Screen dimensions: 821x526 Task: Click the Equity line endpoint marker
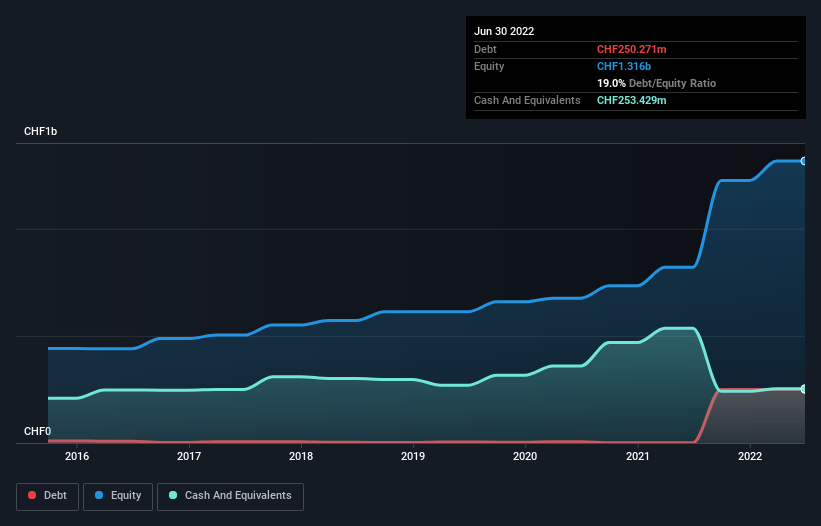pyautogui.click(x=804, y=161)
